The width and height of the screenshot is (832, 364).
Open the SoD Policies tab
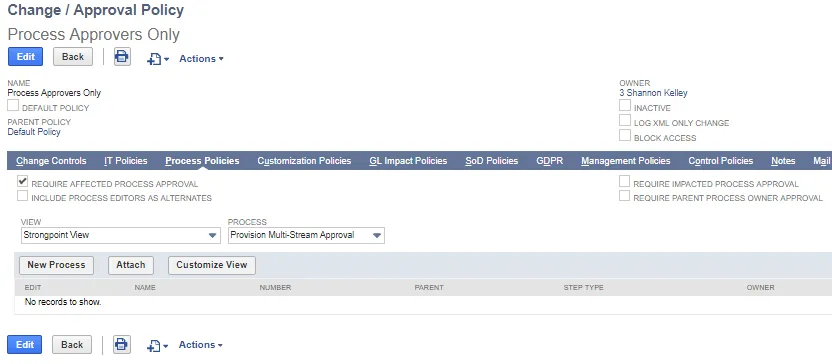[x=491, y=161]
